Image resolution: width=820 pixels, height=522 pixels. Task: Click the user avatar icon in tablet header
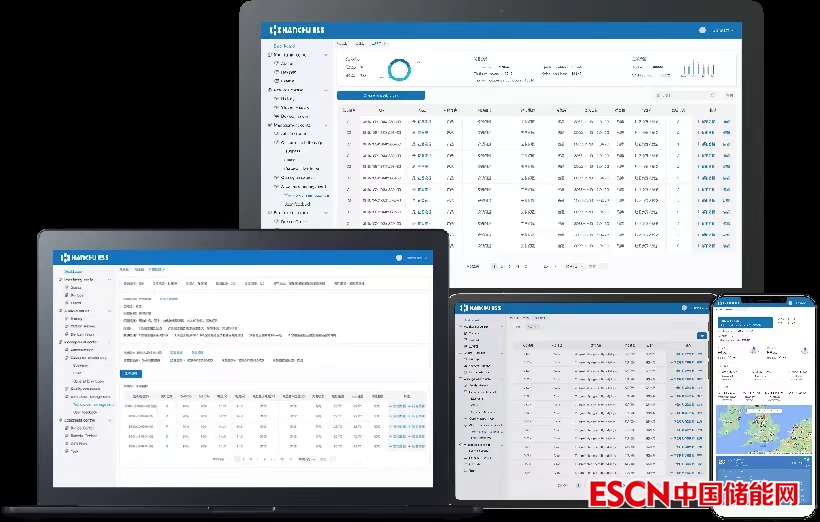click(x=684, y=308)
